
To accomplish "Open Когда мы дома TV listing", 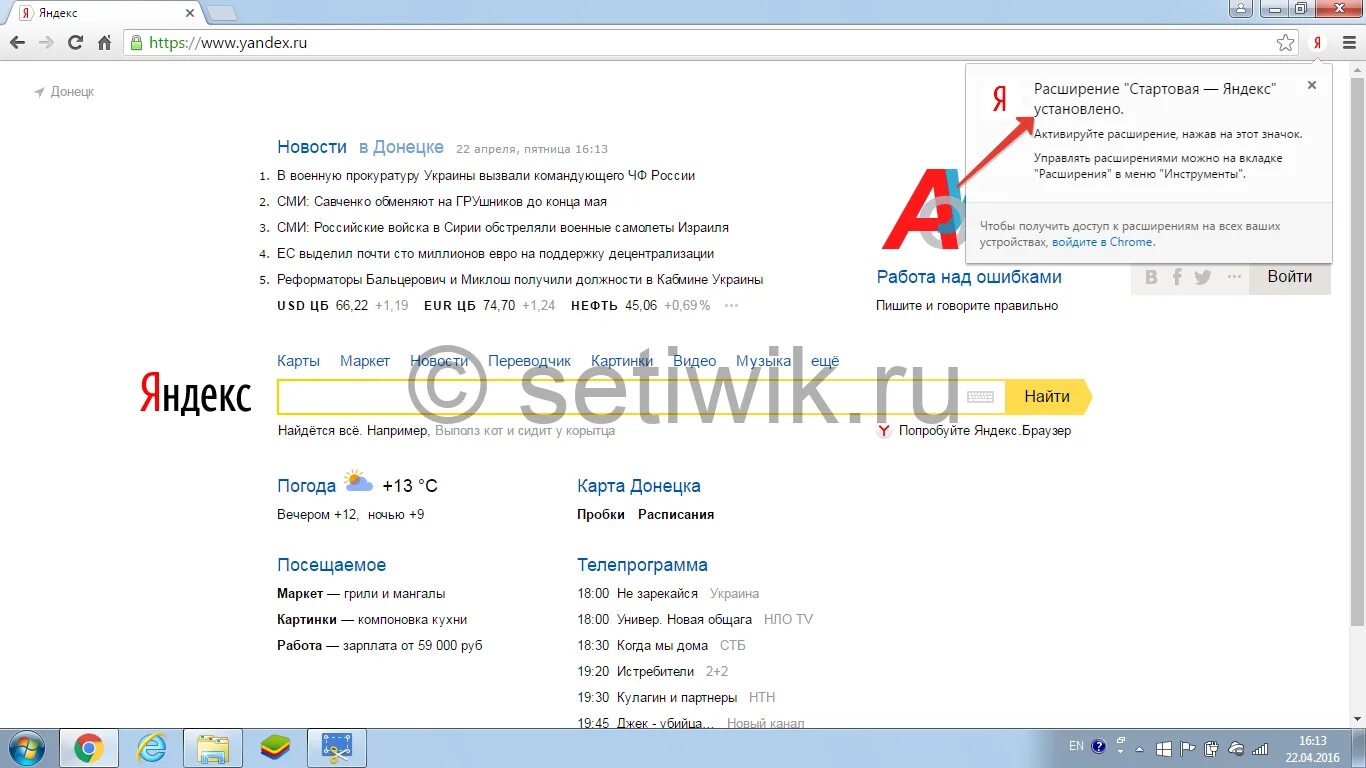I will pos(662,645).
